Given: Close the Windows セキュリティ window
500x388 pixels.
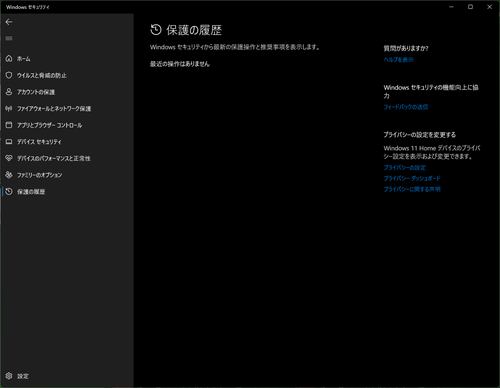Looking at the screenshot, I should (x=489, y=7).
